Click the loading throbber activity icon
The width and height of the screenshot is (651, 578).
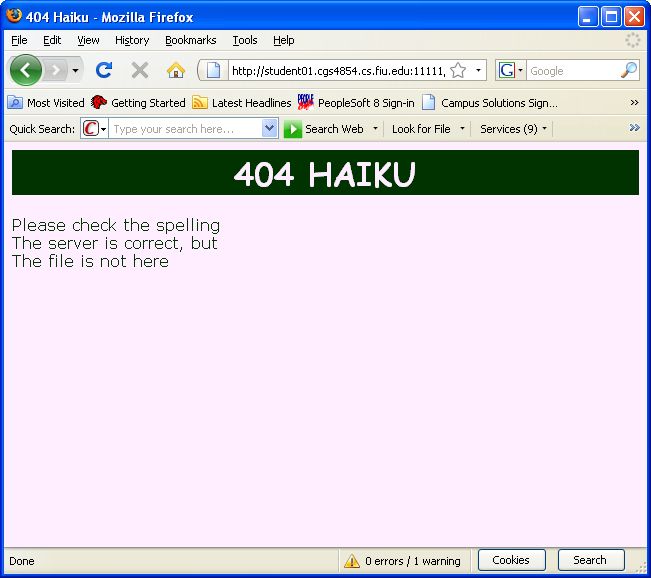[633, 40]
